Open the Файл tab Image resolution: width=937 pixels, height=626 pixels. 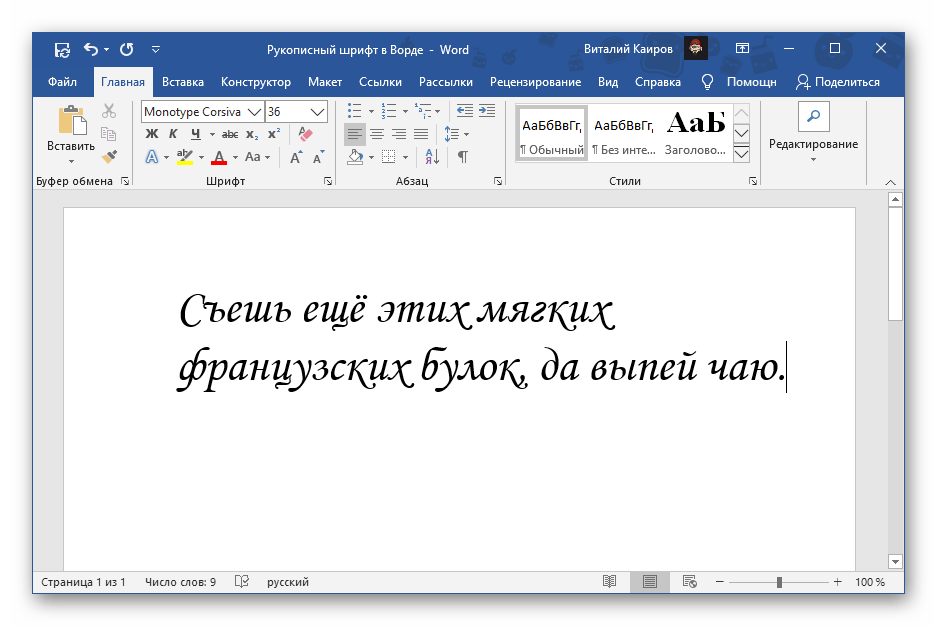click(62, 82)
